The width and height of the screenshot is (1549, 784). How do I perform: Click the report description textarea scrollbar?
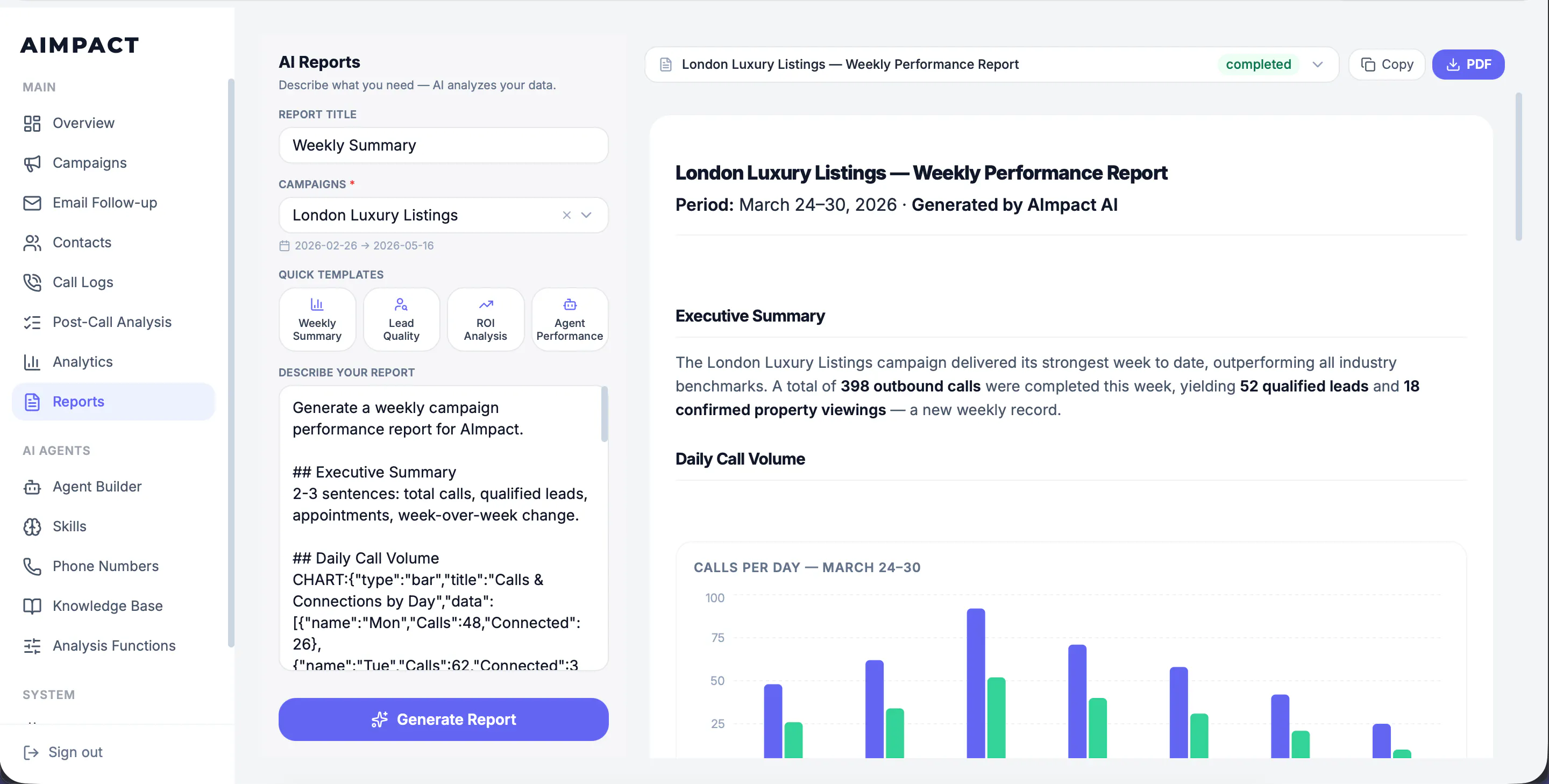(605, 415)
